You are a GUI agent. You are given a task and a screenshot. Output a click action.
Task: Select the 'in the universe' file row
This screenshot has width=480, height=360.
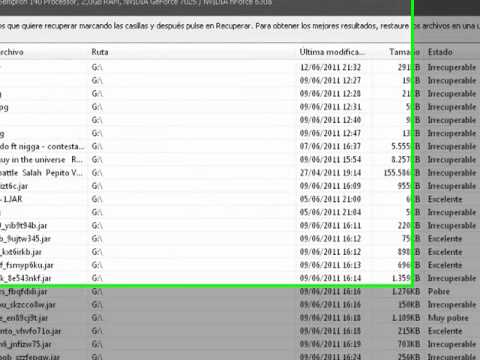click(240, 160)
